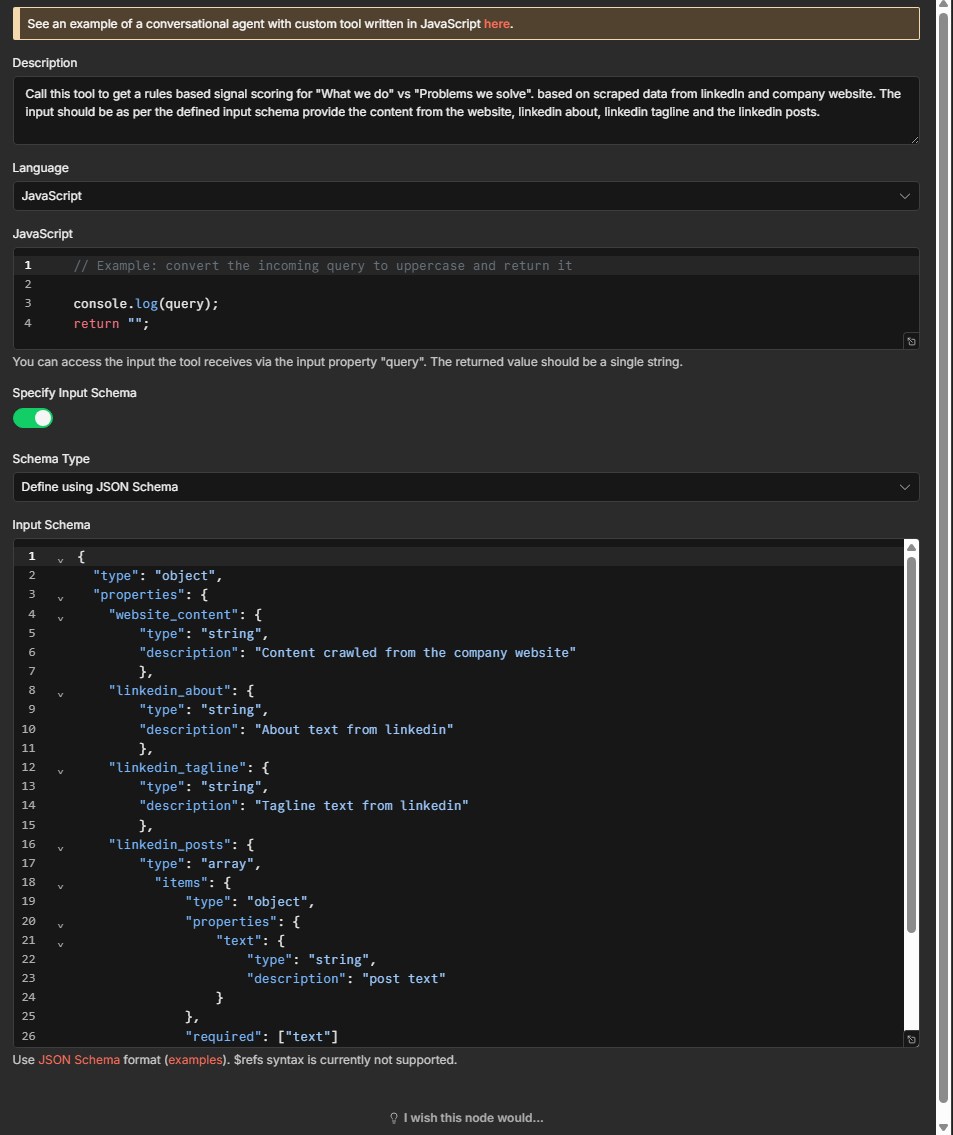Image resolution: width=953 pixels, height=1135 pixels.
Task: Click the up arrow of the Input Schema scrollbar
Action: (911, 547)
